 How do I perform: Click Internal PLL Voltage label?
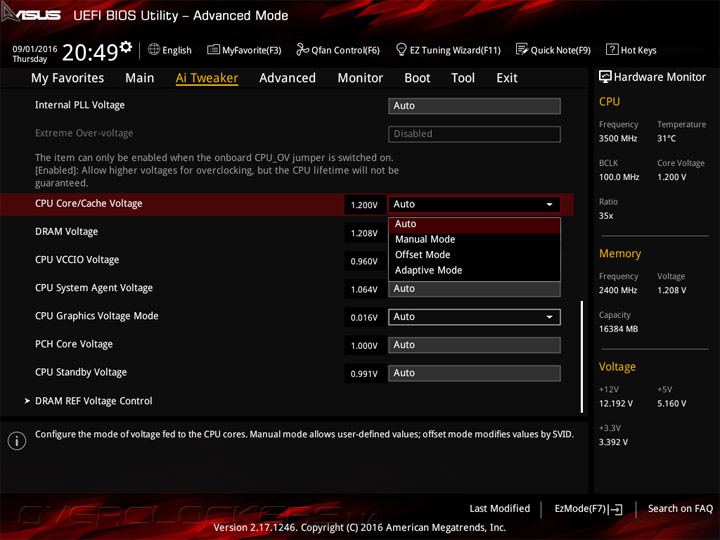click(80, 105)
